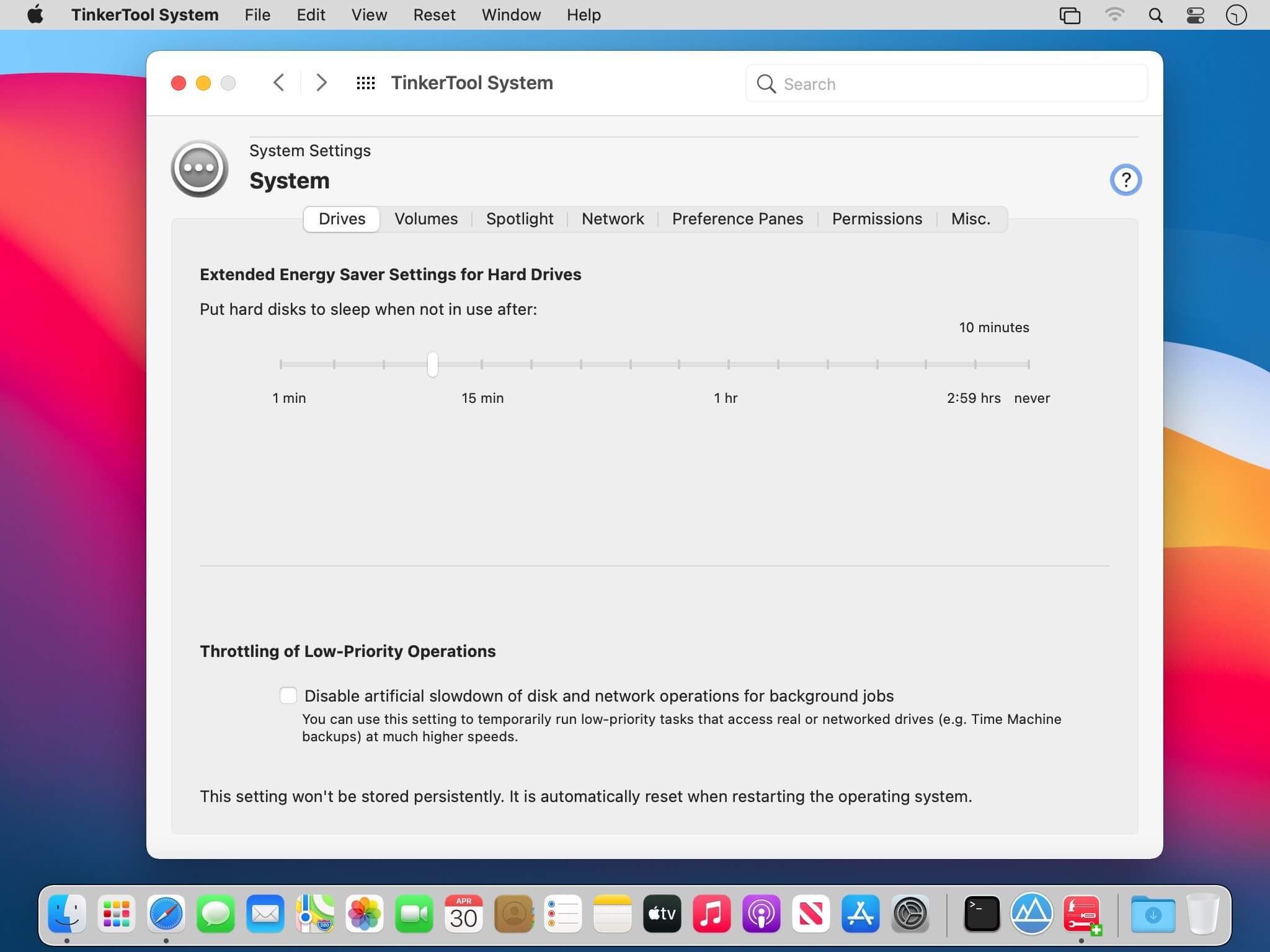Open Notes in the Dock

pos(613,914)
